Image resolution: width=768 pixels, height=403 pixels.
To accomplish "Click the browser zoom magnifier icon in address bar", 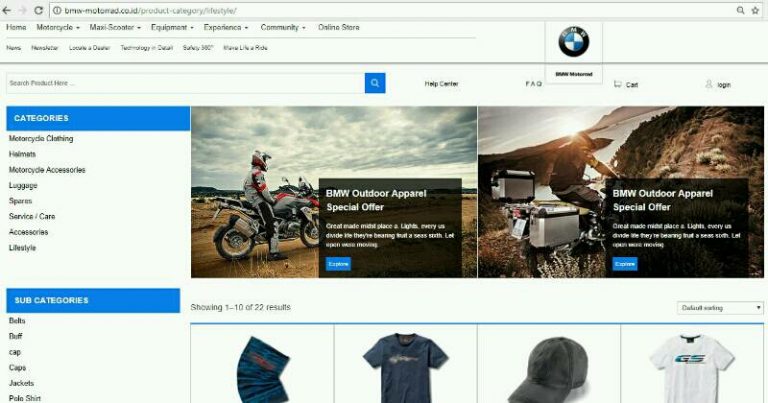I will click(740, 10).
